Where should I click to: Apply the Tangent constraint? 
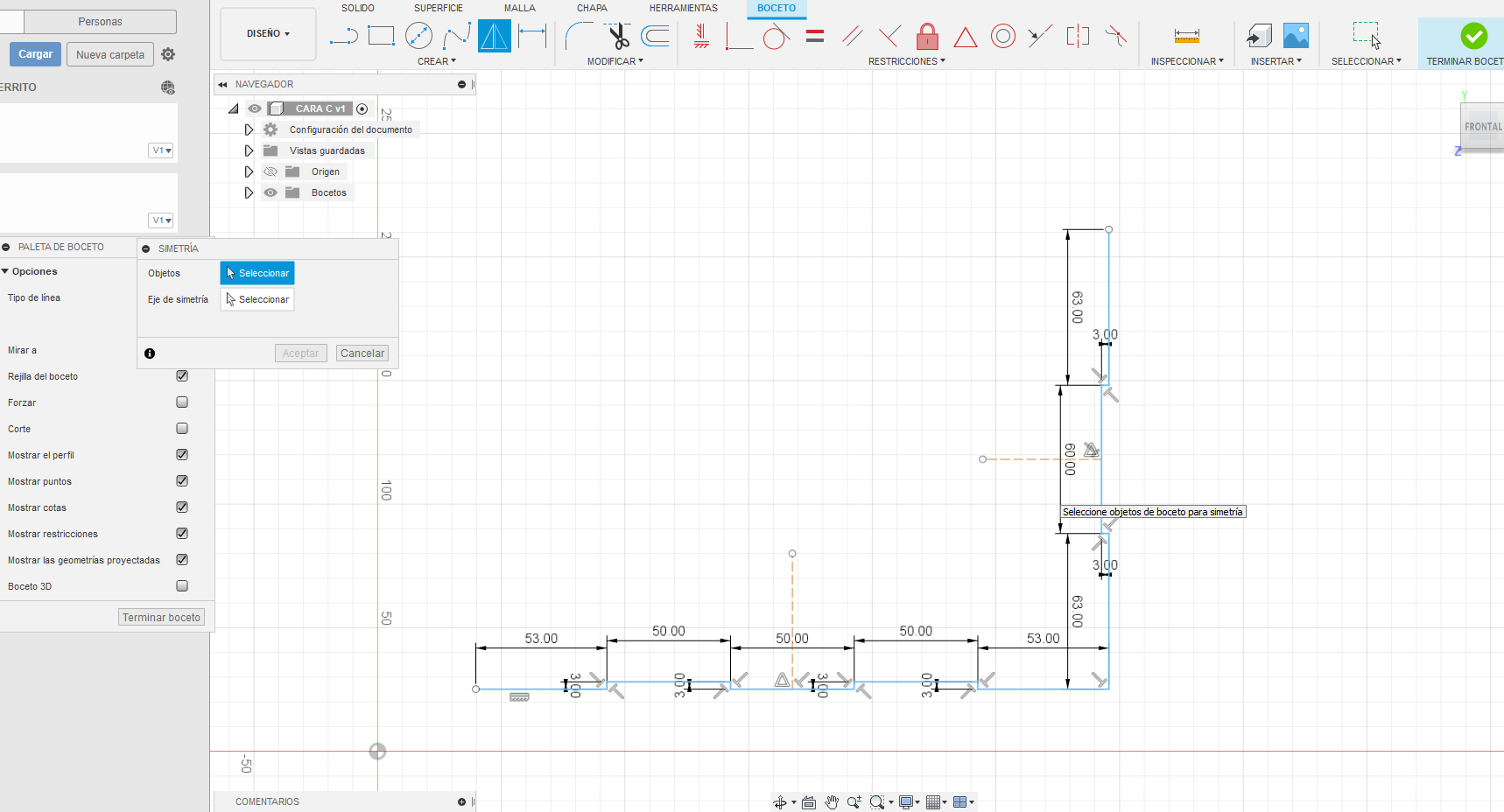(777, 36)
